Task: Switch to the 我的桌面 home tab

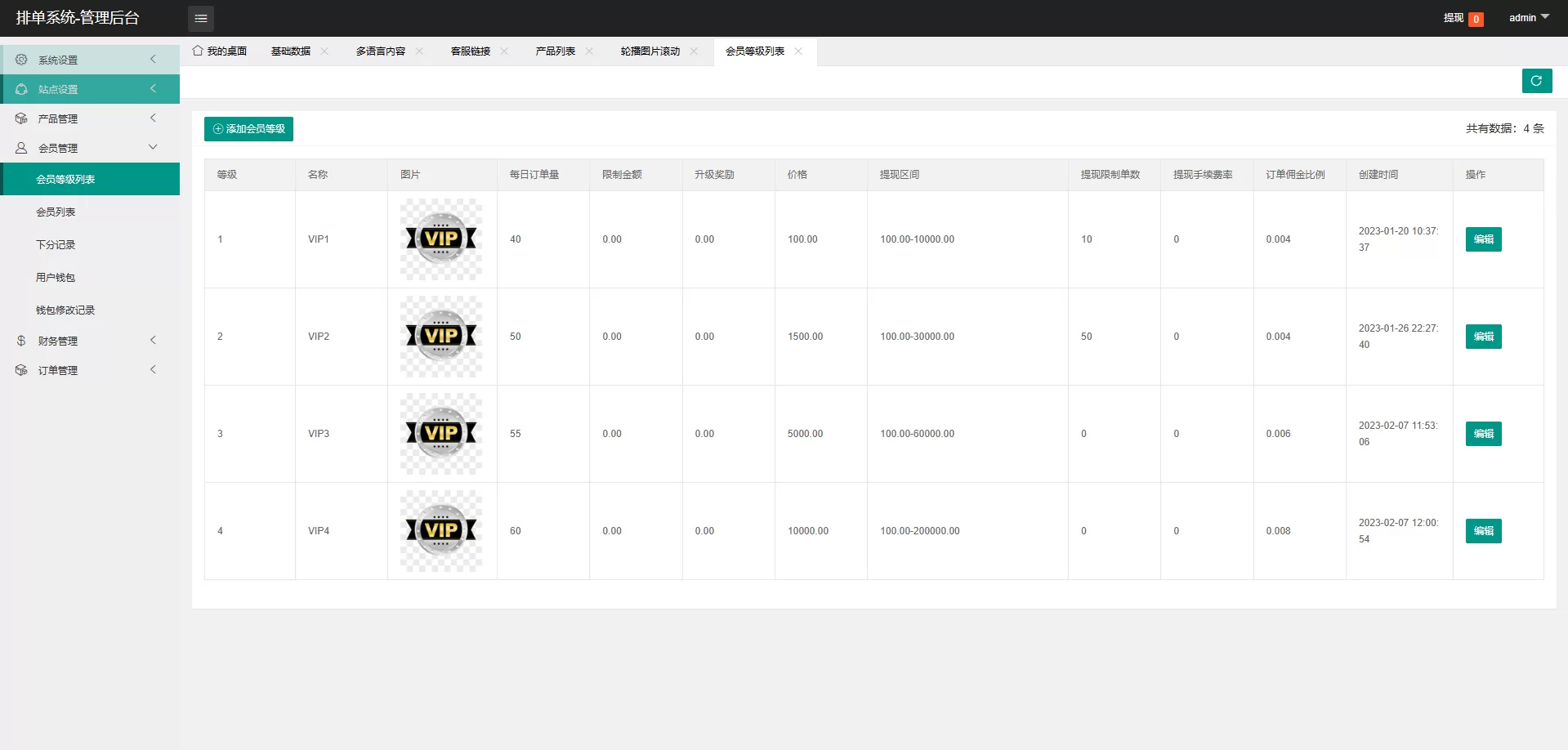Action: (x=220, y=51)
